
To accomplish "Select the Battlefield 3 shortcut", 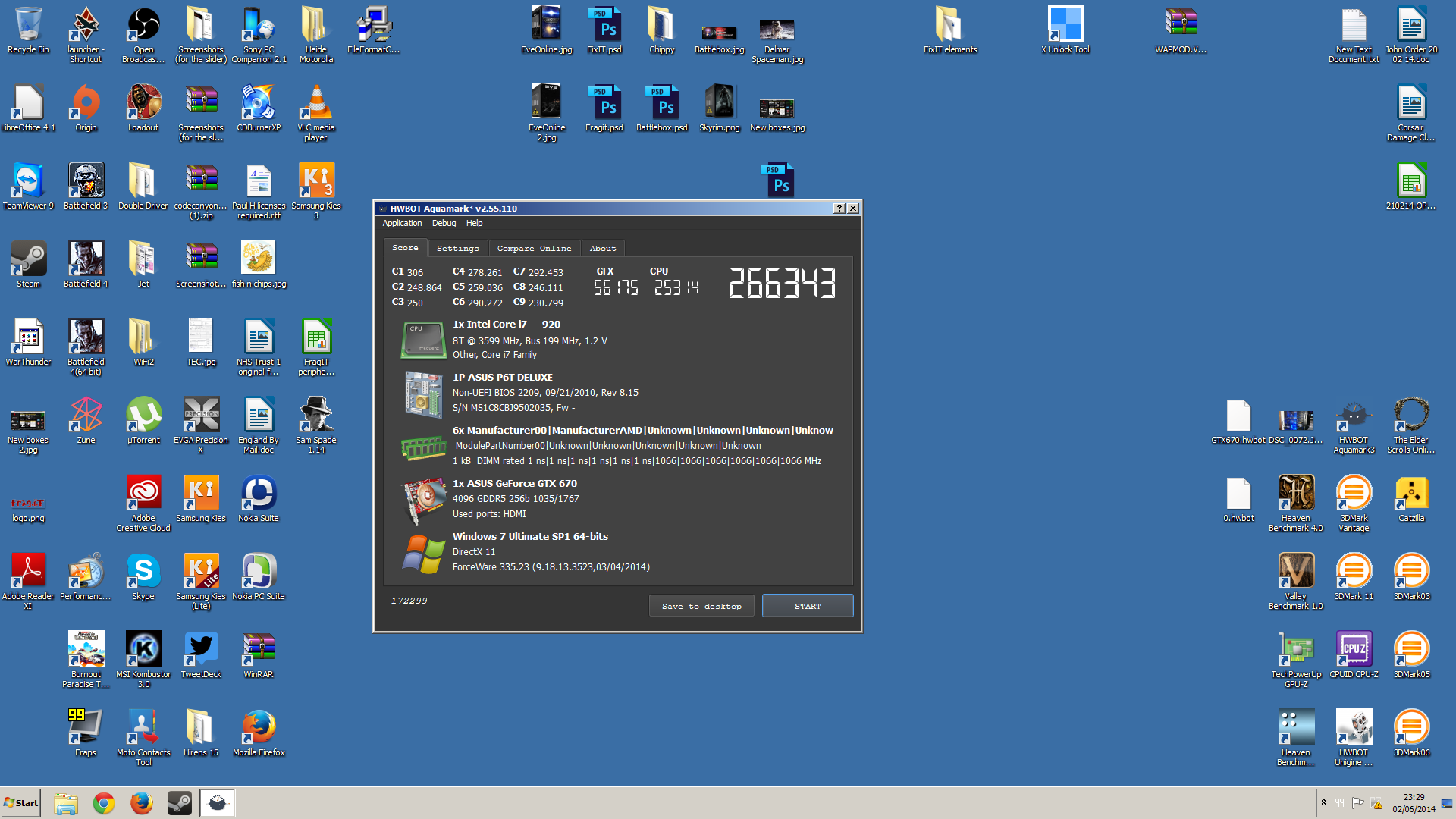I will click(86, 186).
